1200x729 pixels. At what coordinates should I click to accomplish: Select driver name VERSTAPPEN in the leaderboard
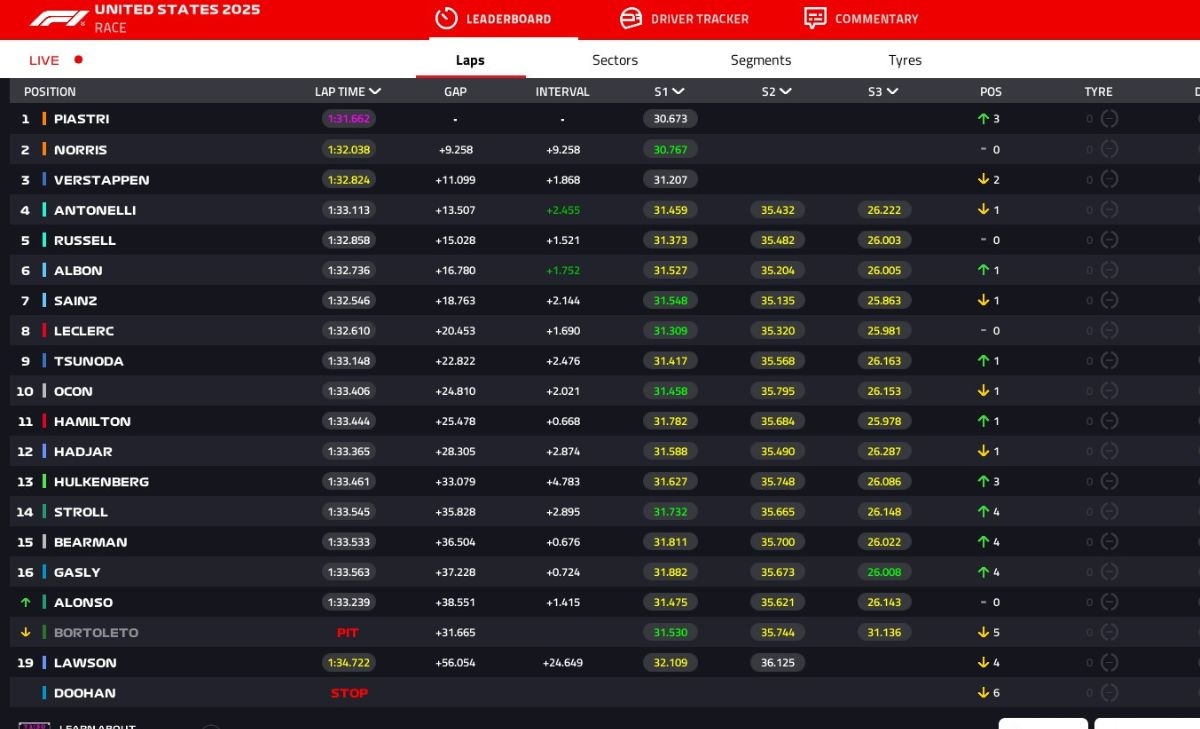tap(101, 180)
